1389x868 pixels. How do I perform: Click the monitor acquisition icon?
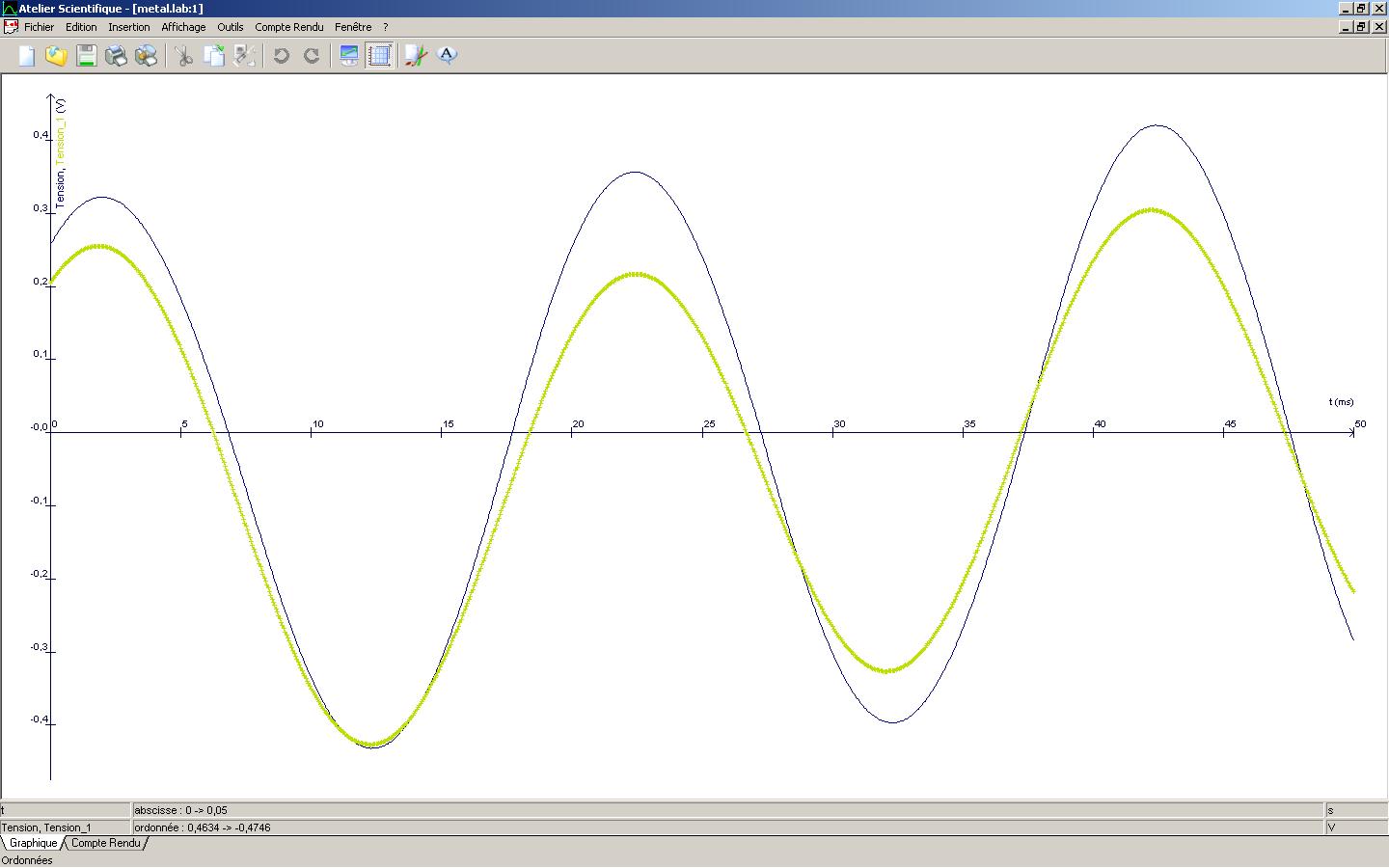pyautogui.click(x=349, y=56)
